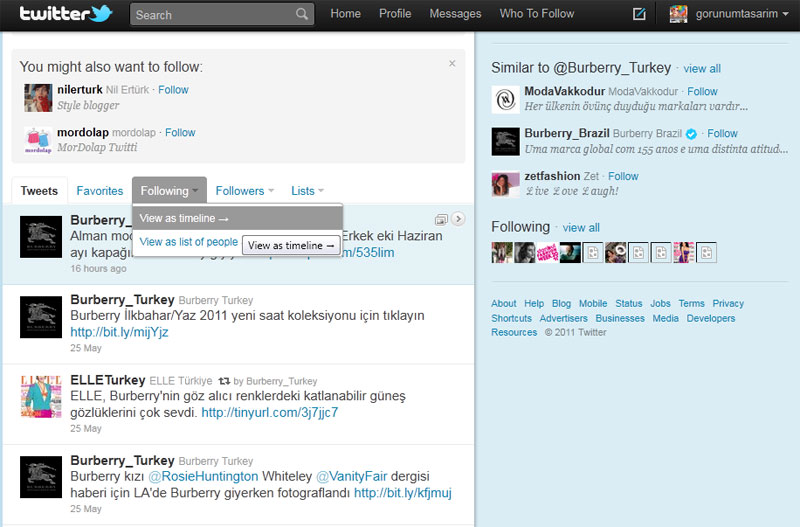Viewport: 800px width, 527px height.
Task: Switch to the Tweets tab
Action: (39, 191)
